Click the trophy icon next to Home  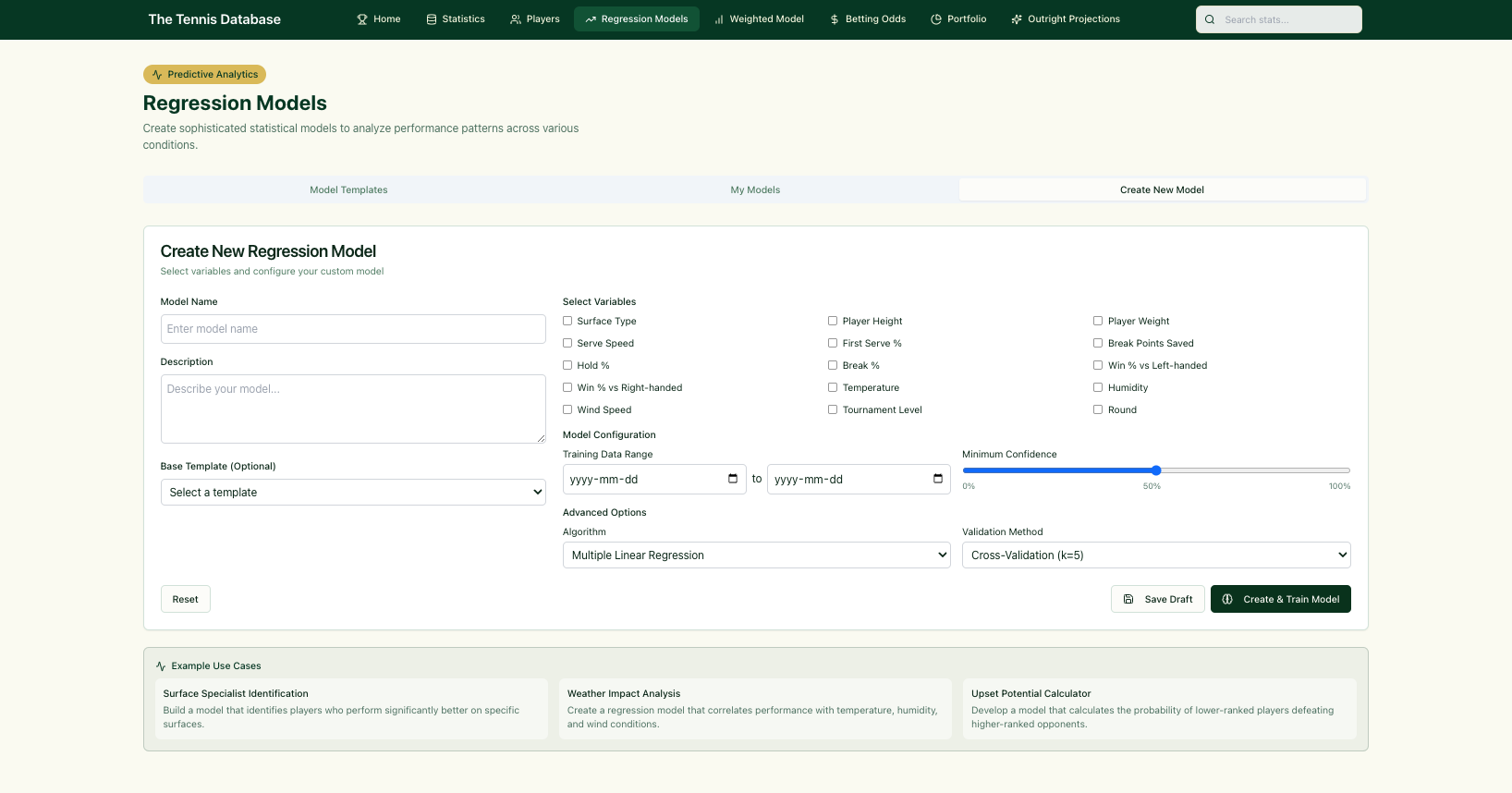click(362, 19)
